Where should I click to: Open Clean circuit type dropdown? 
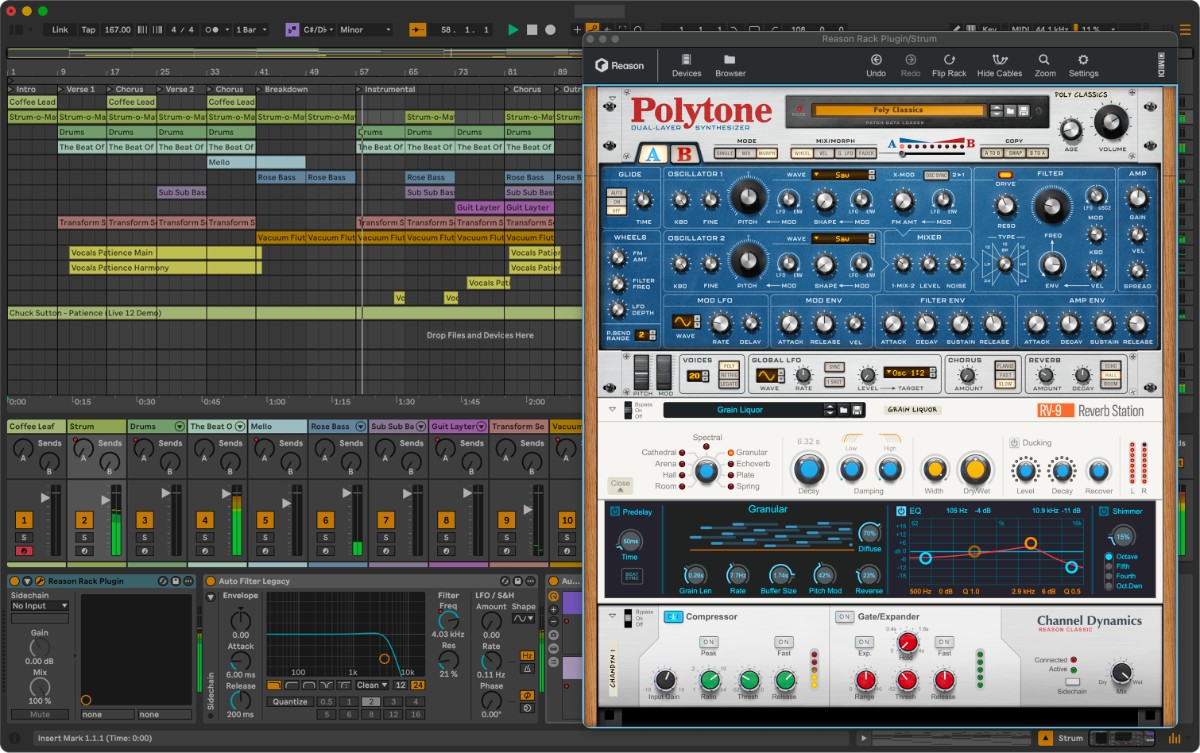pos(371,685)
